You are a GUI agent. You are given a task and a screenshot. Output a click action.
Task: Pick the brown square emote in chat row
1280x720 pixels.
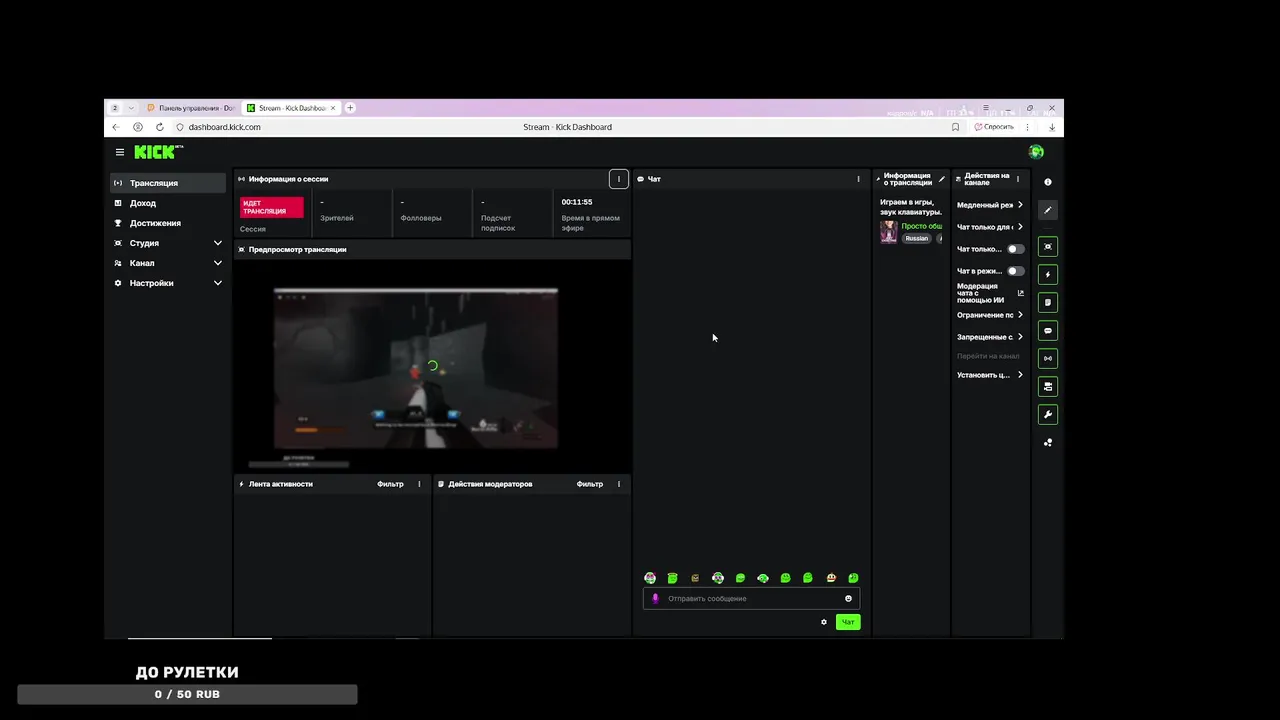pos(695,578)
